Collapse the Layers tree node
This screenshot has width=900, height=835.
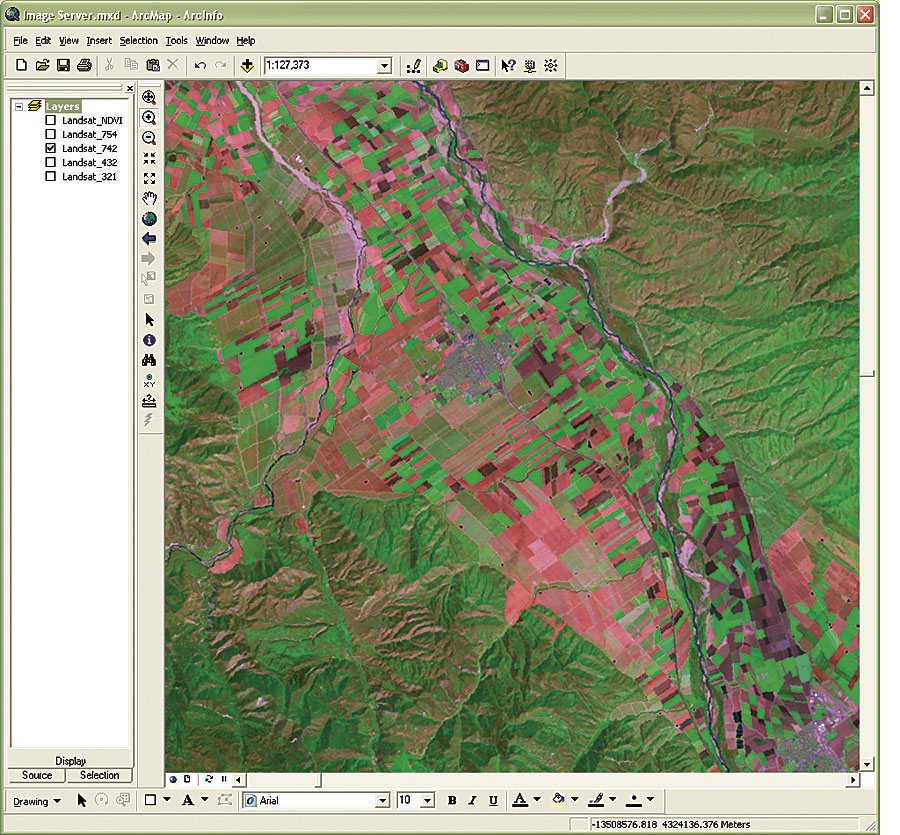coord(19,106)
